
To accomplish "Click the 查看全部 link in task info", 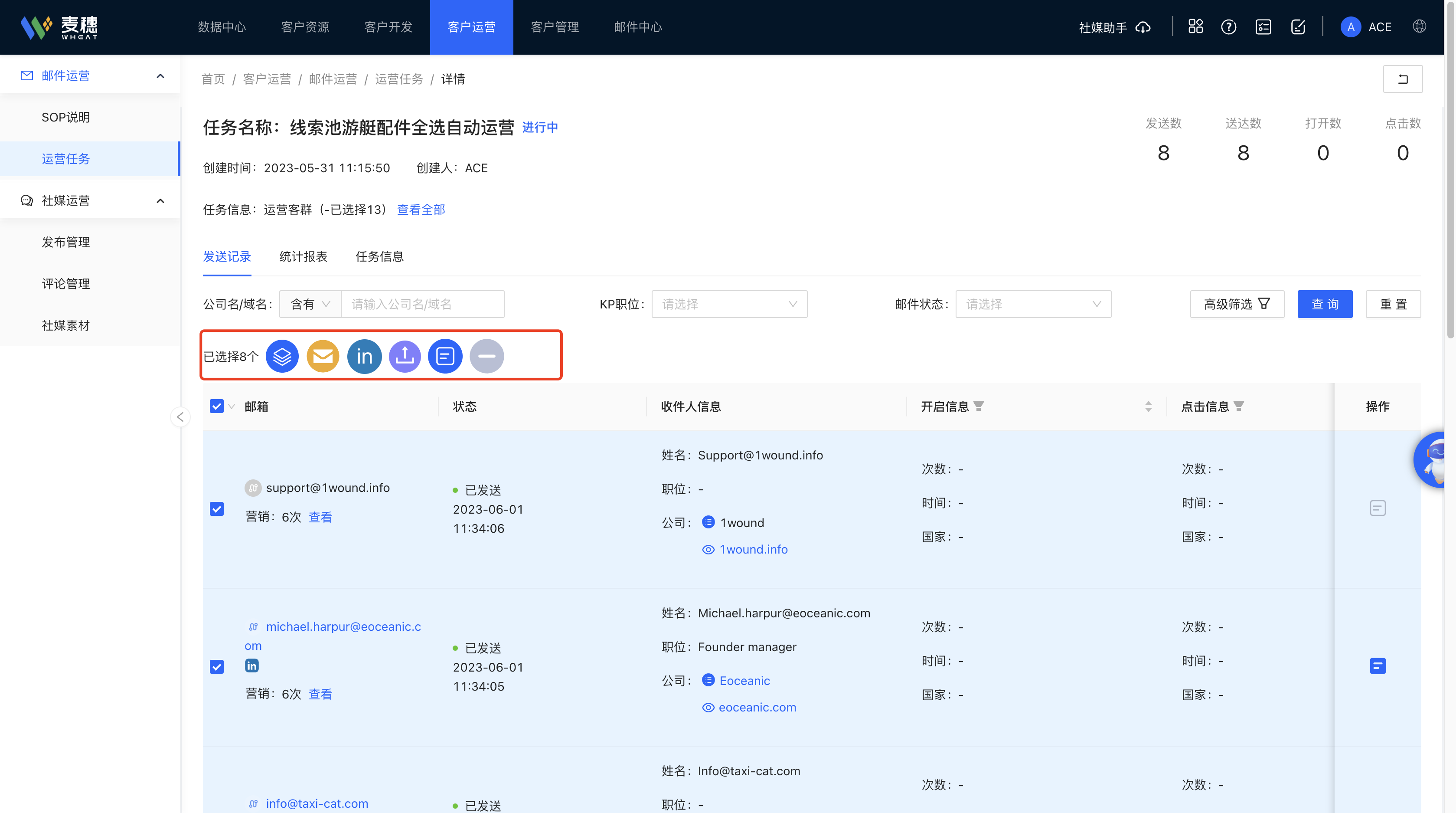I will [x=421, y=210].
